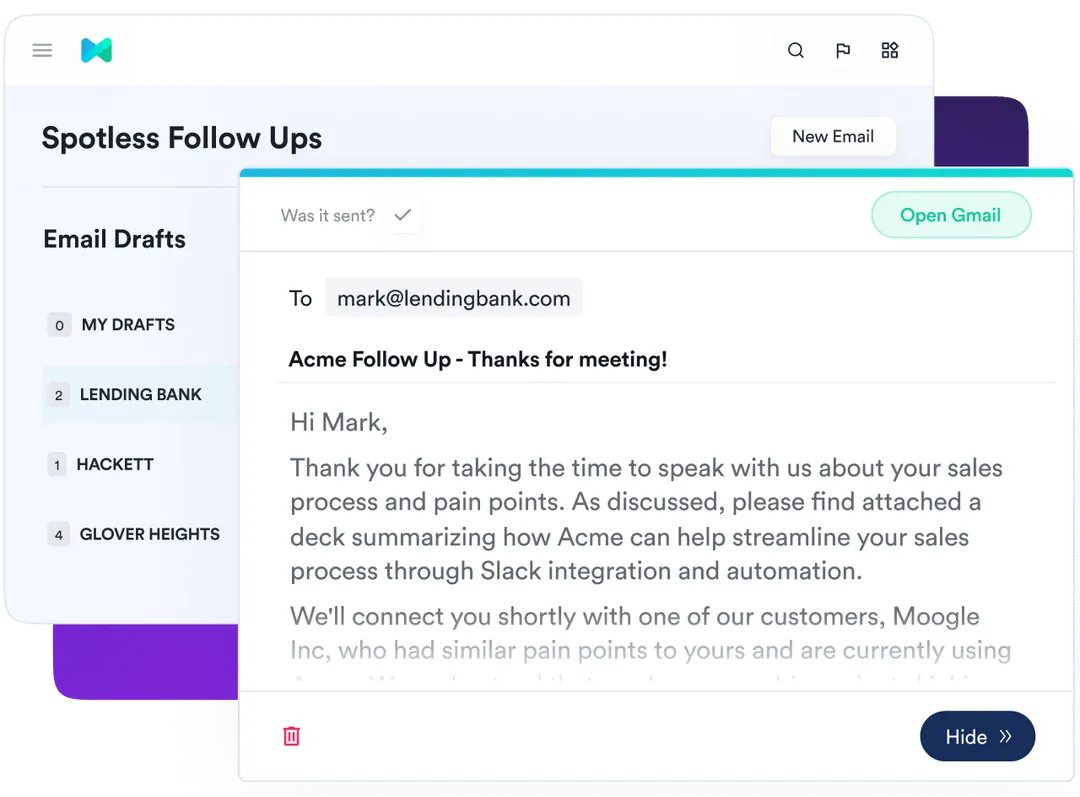Hide the email draft panel
The width and height of the screenshot is (1080, 797).
pyautogui.click(x=977, y=736)
